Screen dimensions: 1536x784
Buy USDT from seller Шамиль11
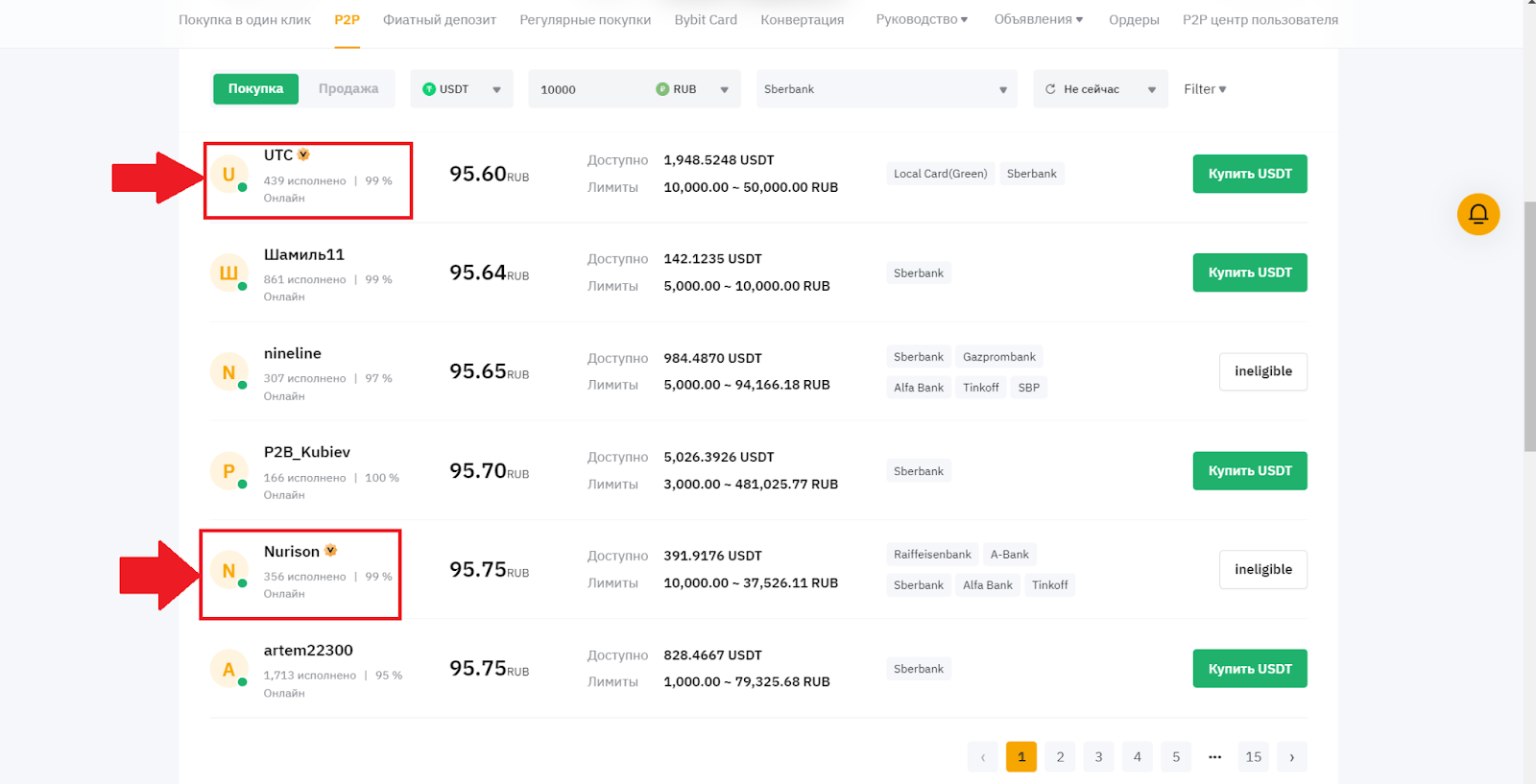click(x=1250, y=273)
